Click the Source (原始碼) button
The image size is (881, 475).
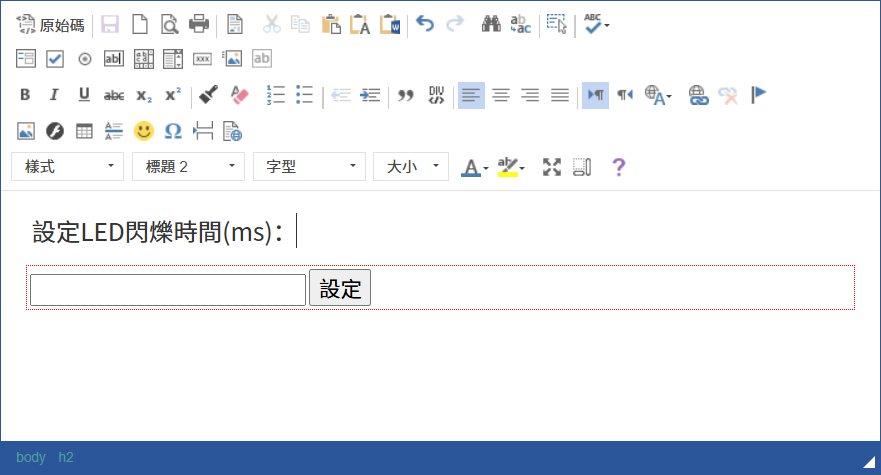pos(51,24)
